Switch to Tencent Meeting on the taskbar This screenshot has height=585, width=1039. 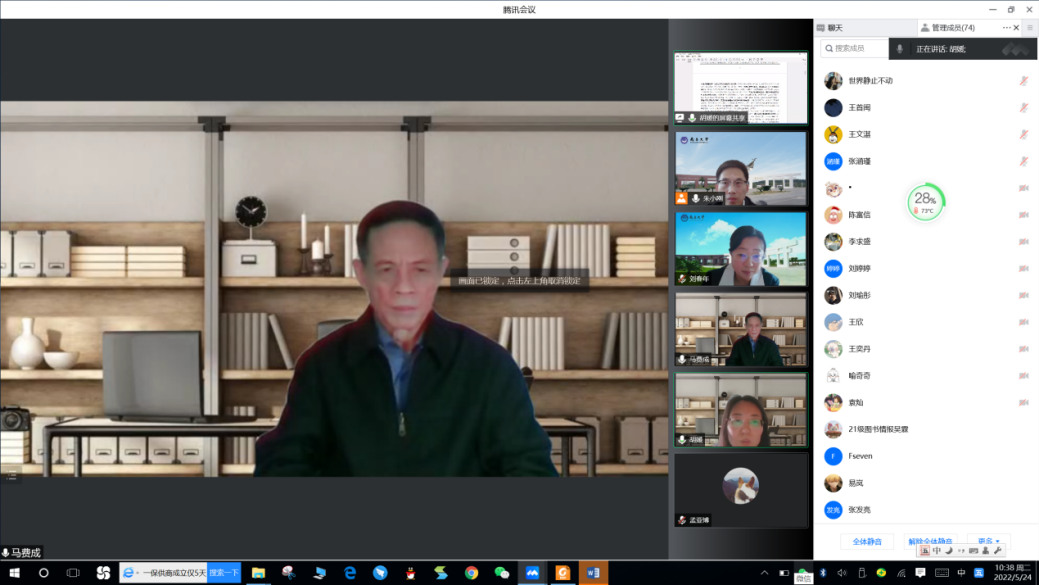[x=532, y=573]
